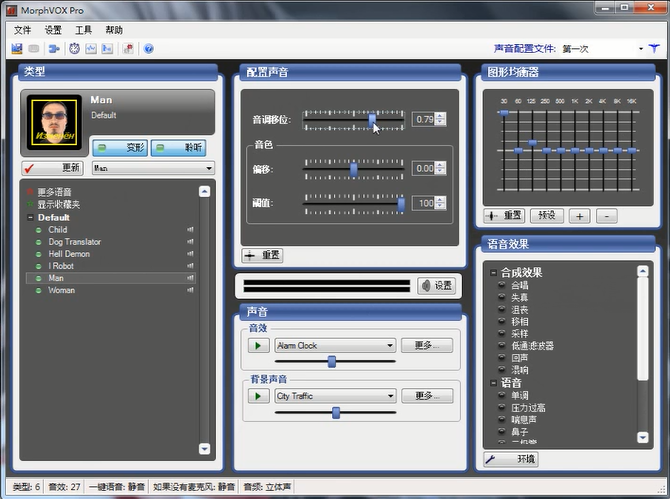670x499 pixels.
Task: Decrease 阈值 value with spinner down arrow
Action: coord(441,206)
